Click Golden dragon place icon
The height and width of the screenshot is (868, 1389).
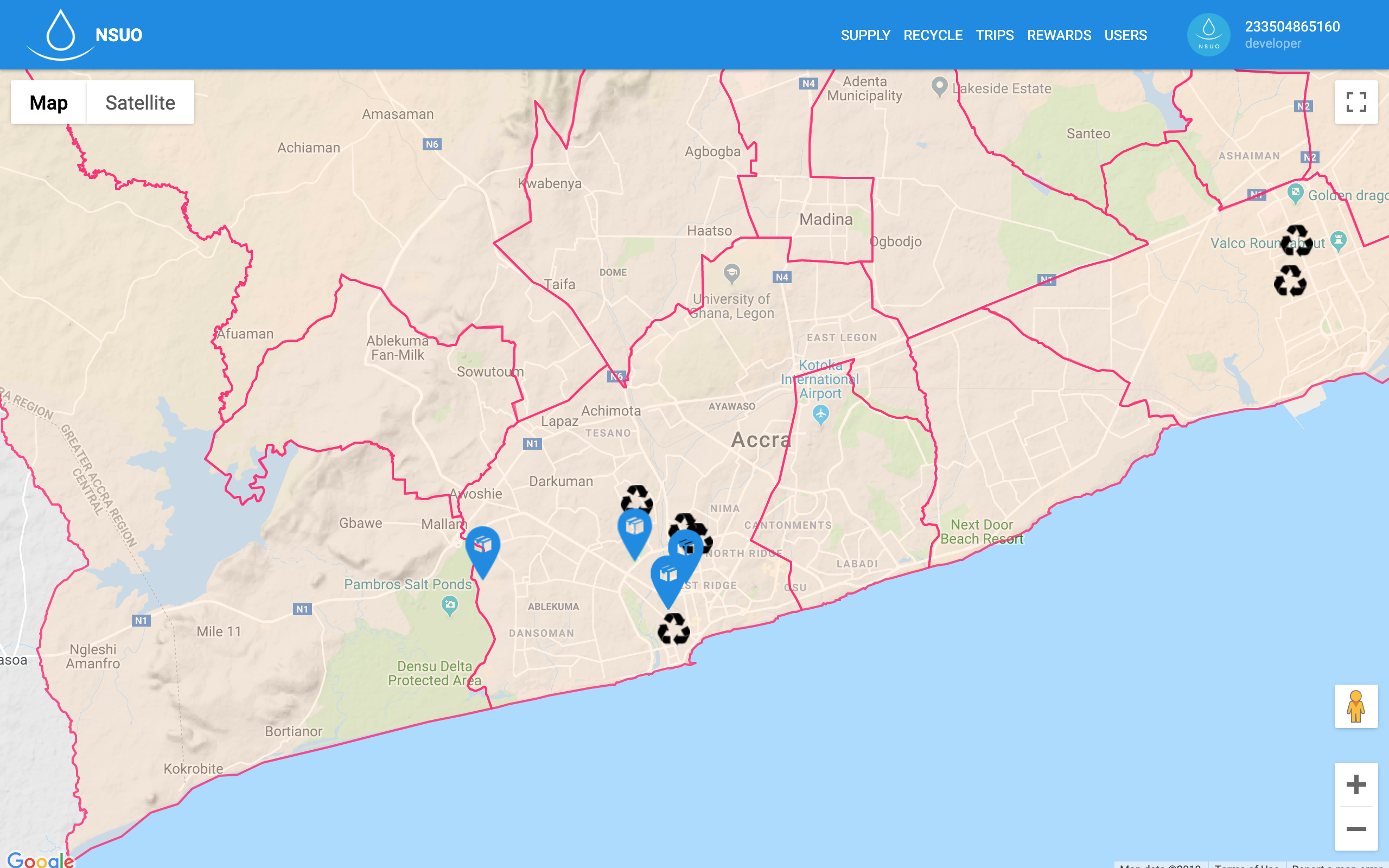pos(1296,193)
